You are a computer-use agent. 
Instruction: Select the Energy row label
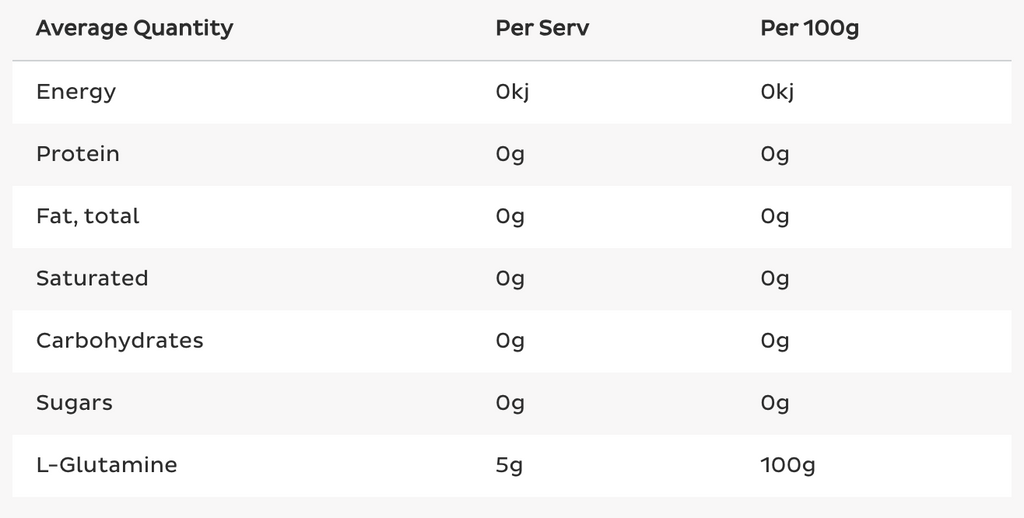(x=76, y=92)
